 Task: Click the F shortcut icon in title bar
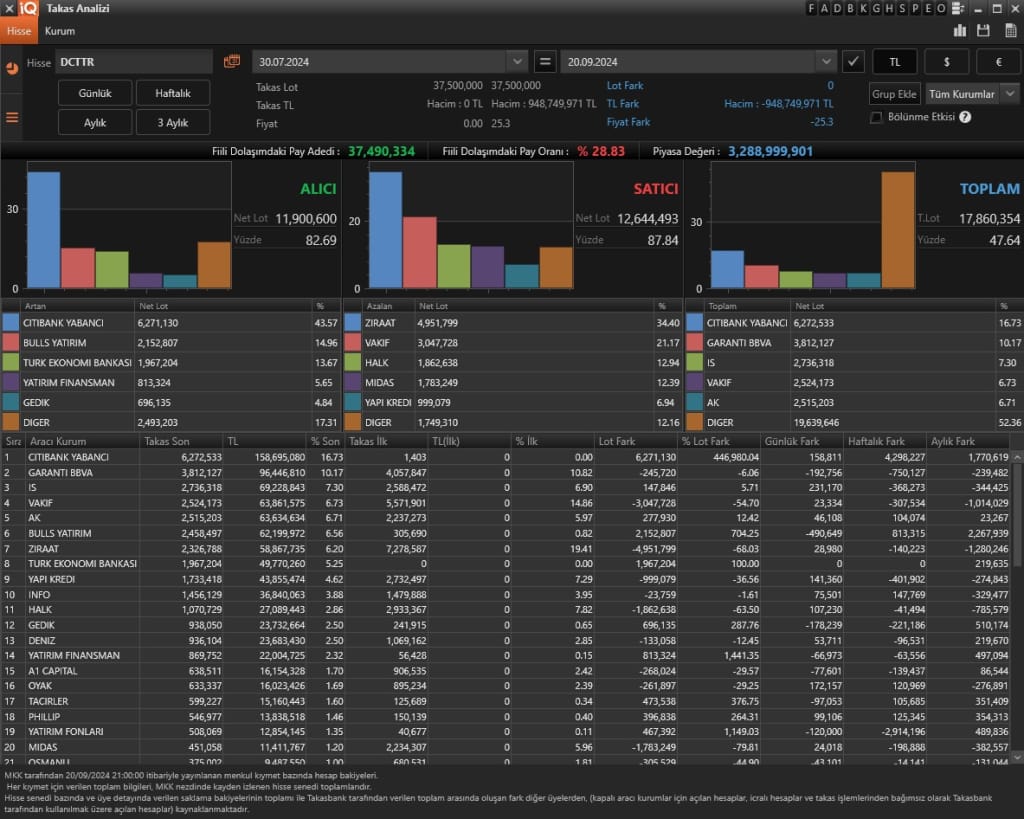pos(811,8)
